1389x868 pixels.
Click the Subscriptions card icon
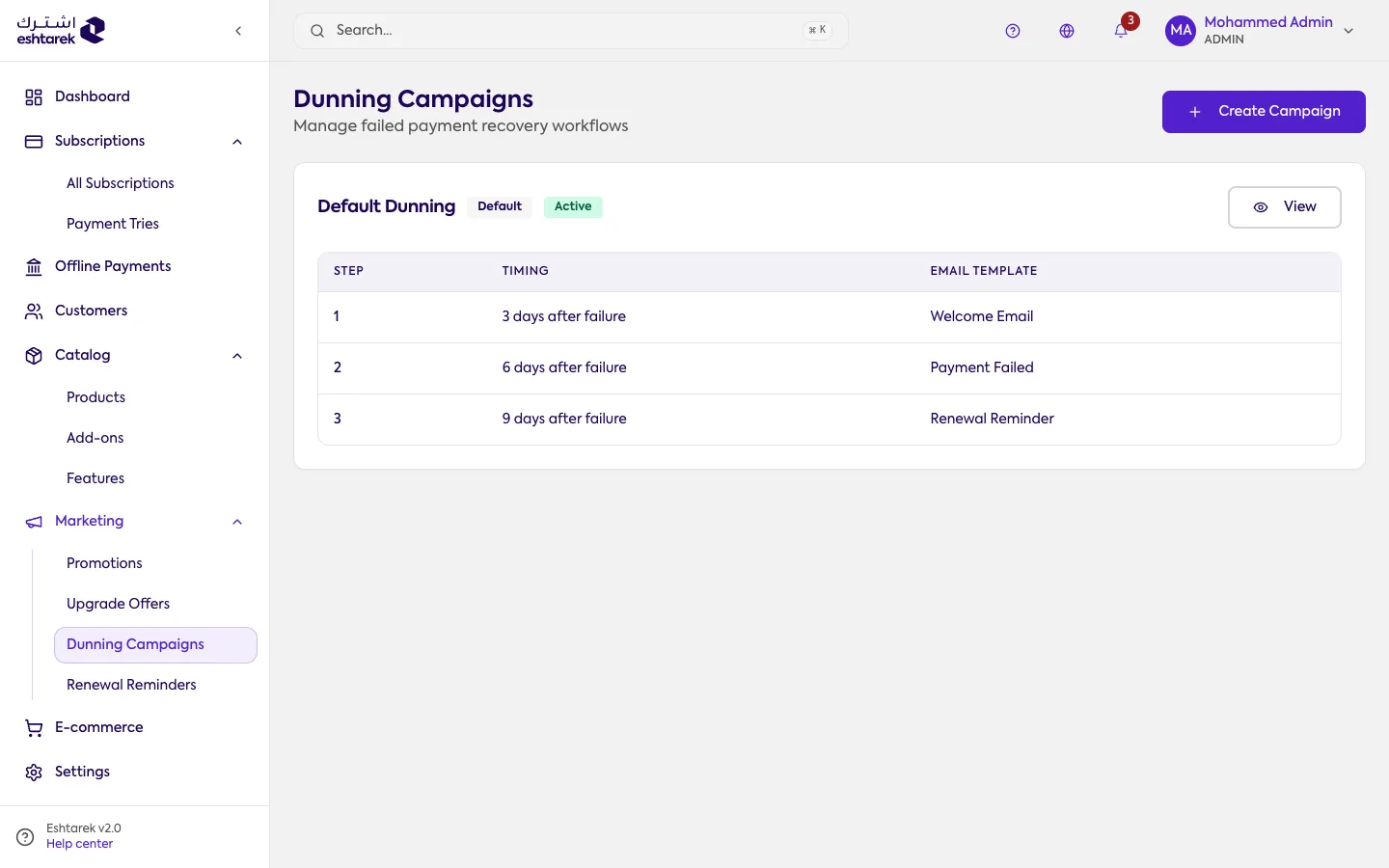(x=34, y=142)
